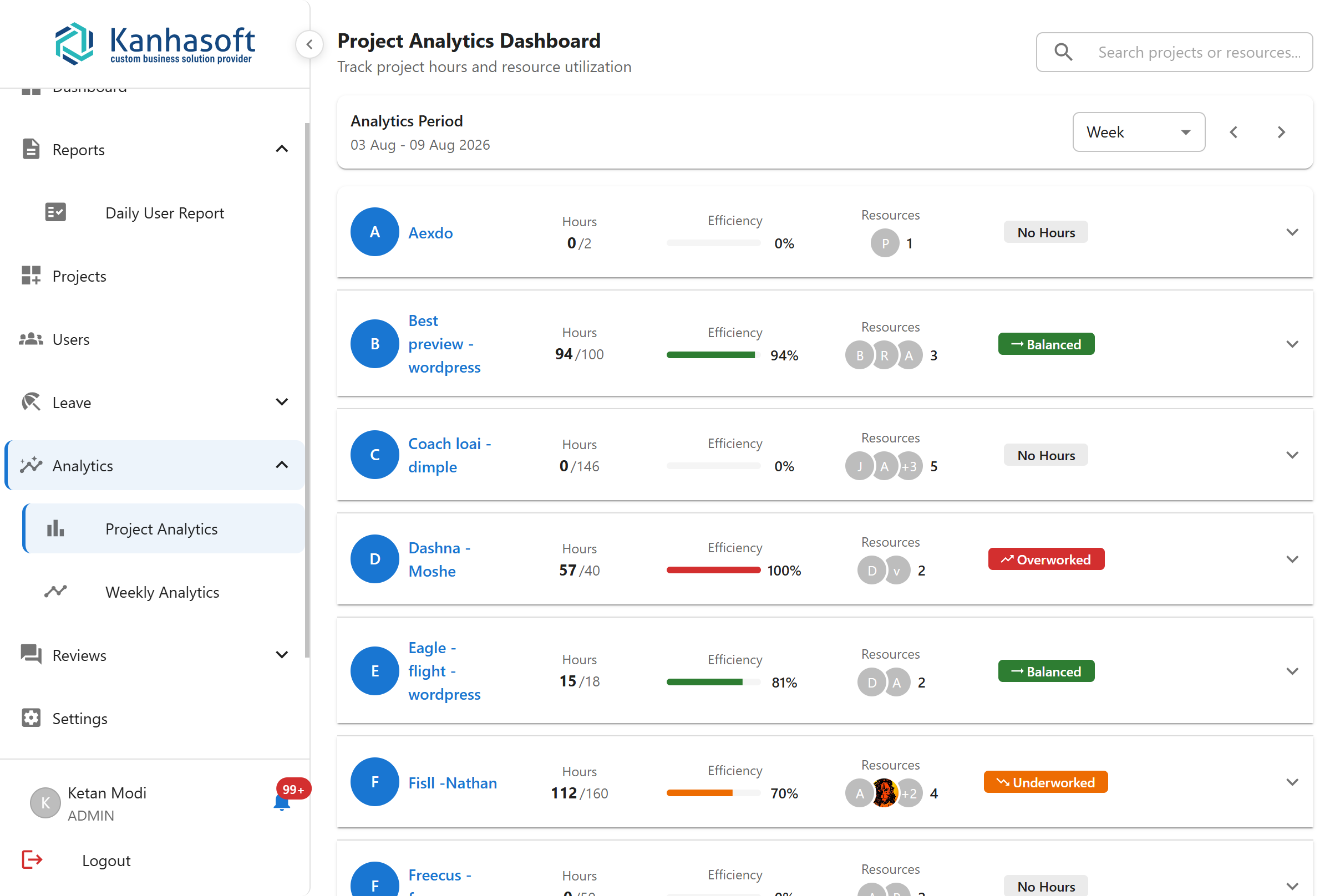This screenshot has width=1340, height=896.
Task: Go to the next analytics period
Action: (1281, 132)
